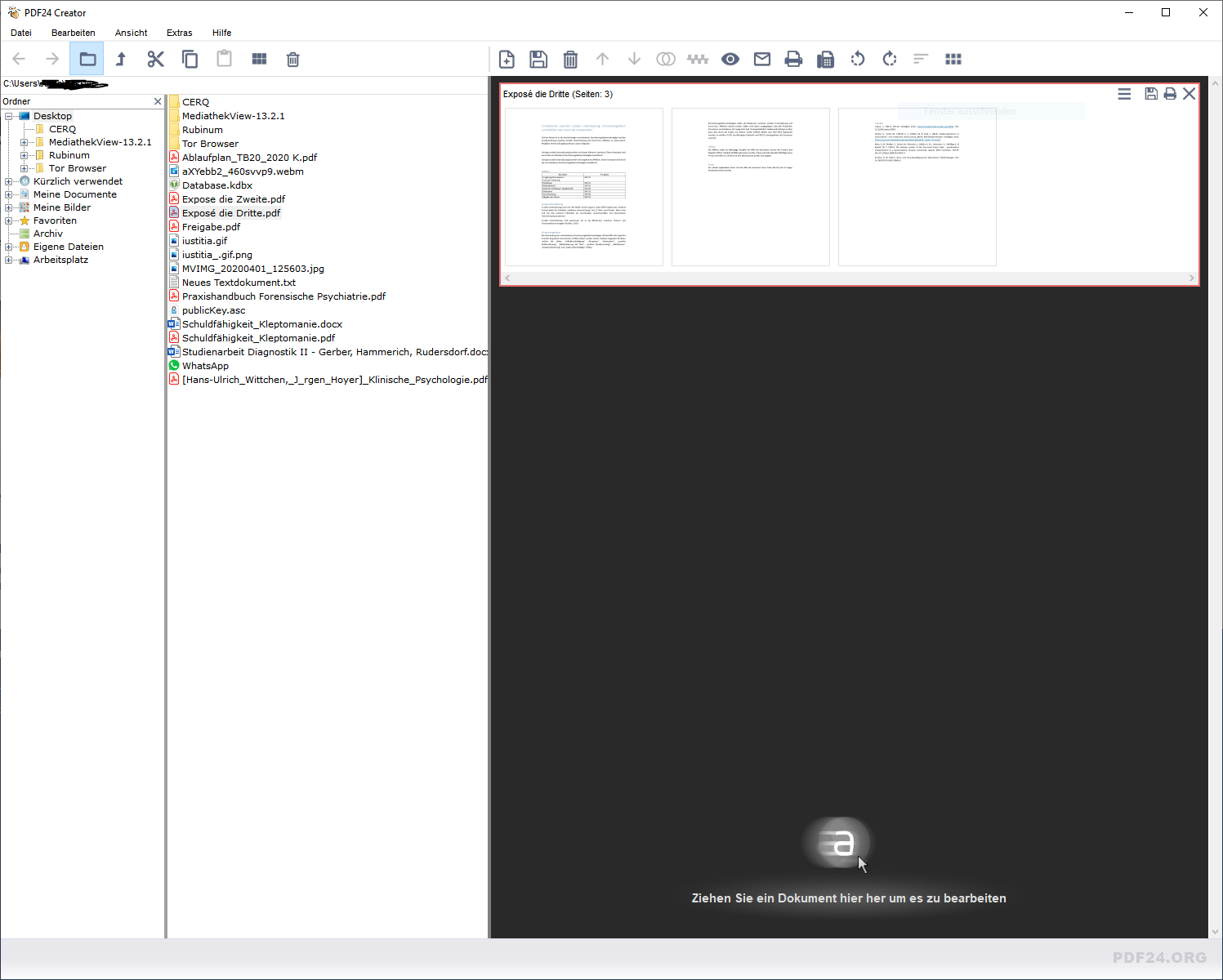
Task: Switch explorer to thumbnail grid view
Action: tap(259, 59)
